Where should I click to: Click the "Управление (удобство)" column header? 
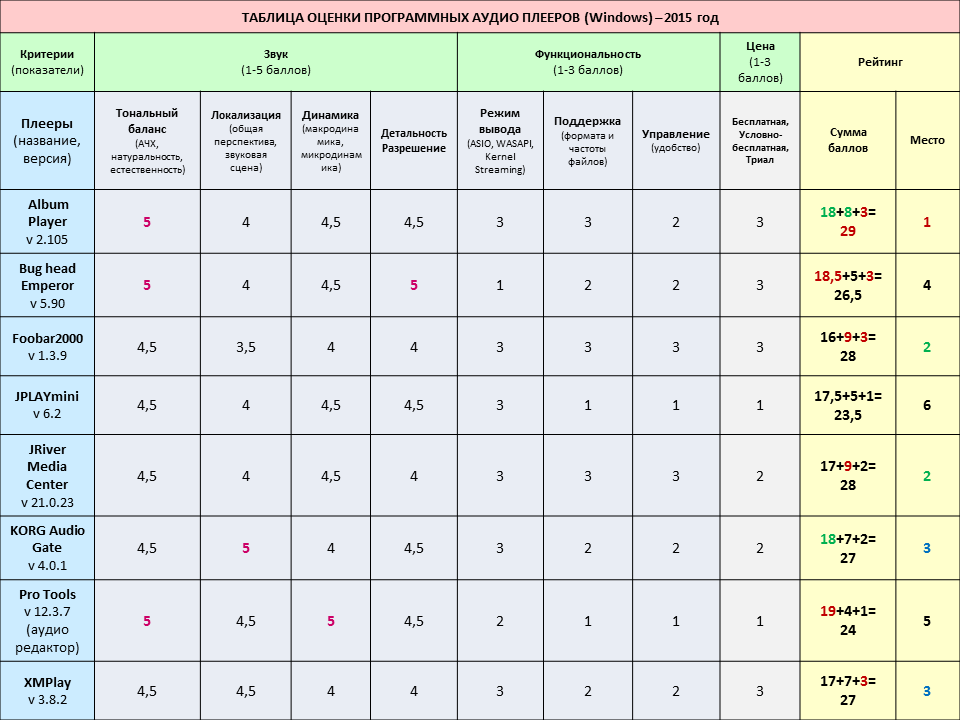[676, 140]
